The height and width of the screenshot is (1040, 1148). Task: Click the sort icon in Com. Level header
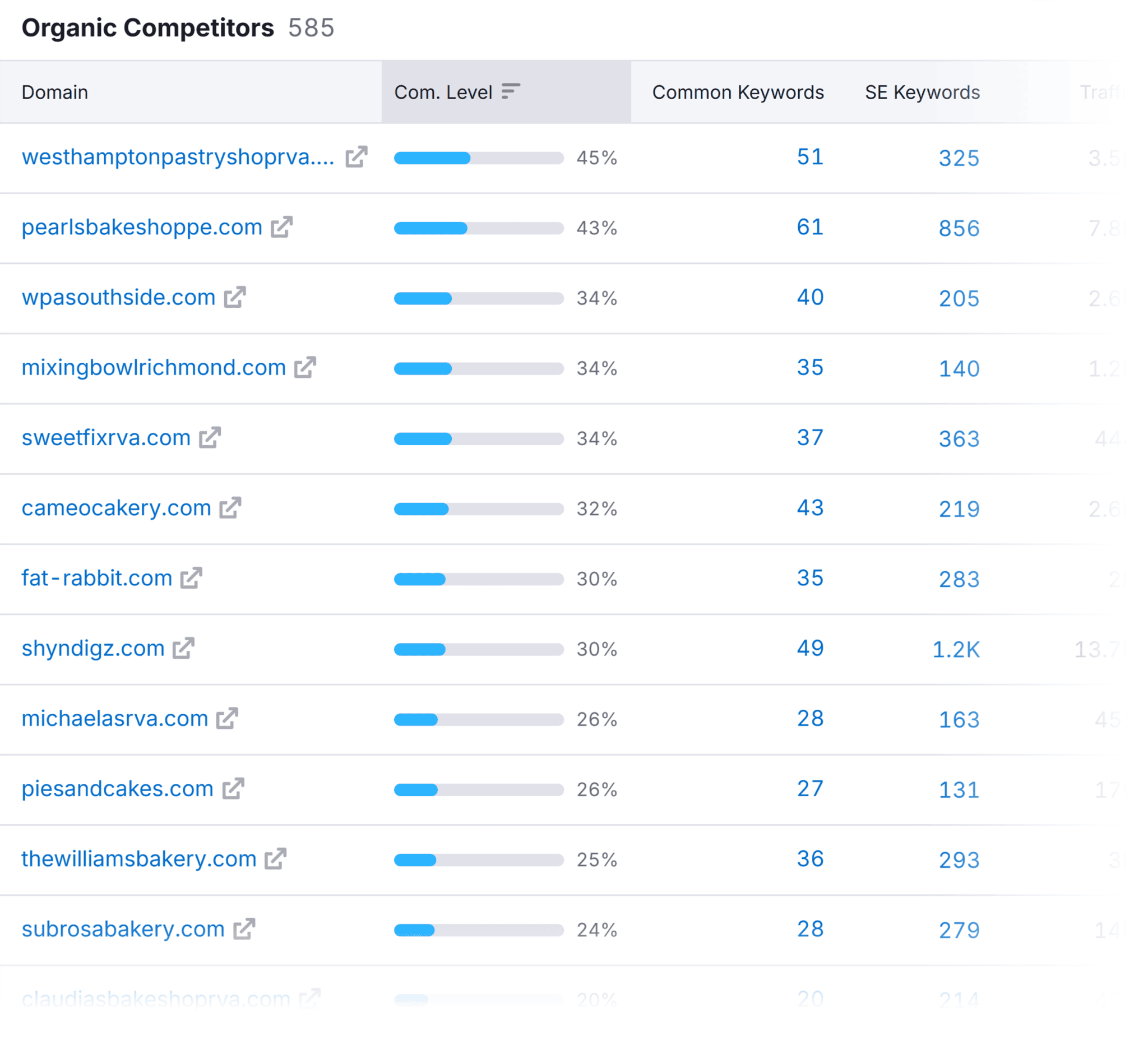[x=511, y=91]
